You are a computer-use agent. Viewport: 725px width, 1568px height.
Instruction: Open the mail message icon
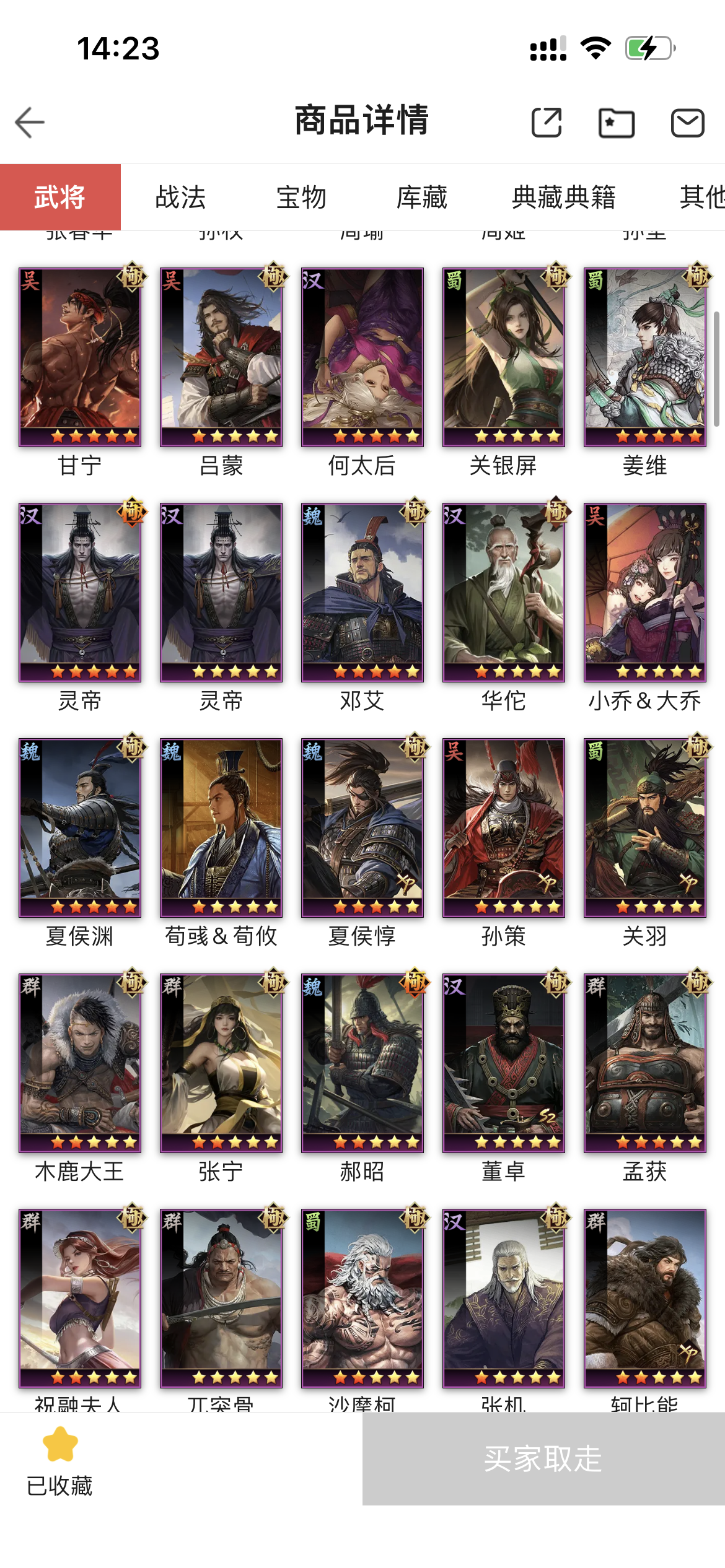688,123
